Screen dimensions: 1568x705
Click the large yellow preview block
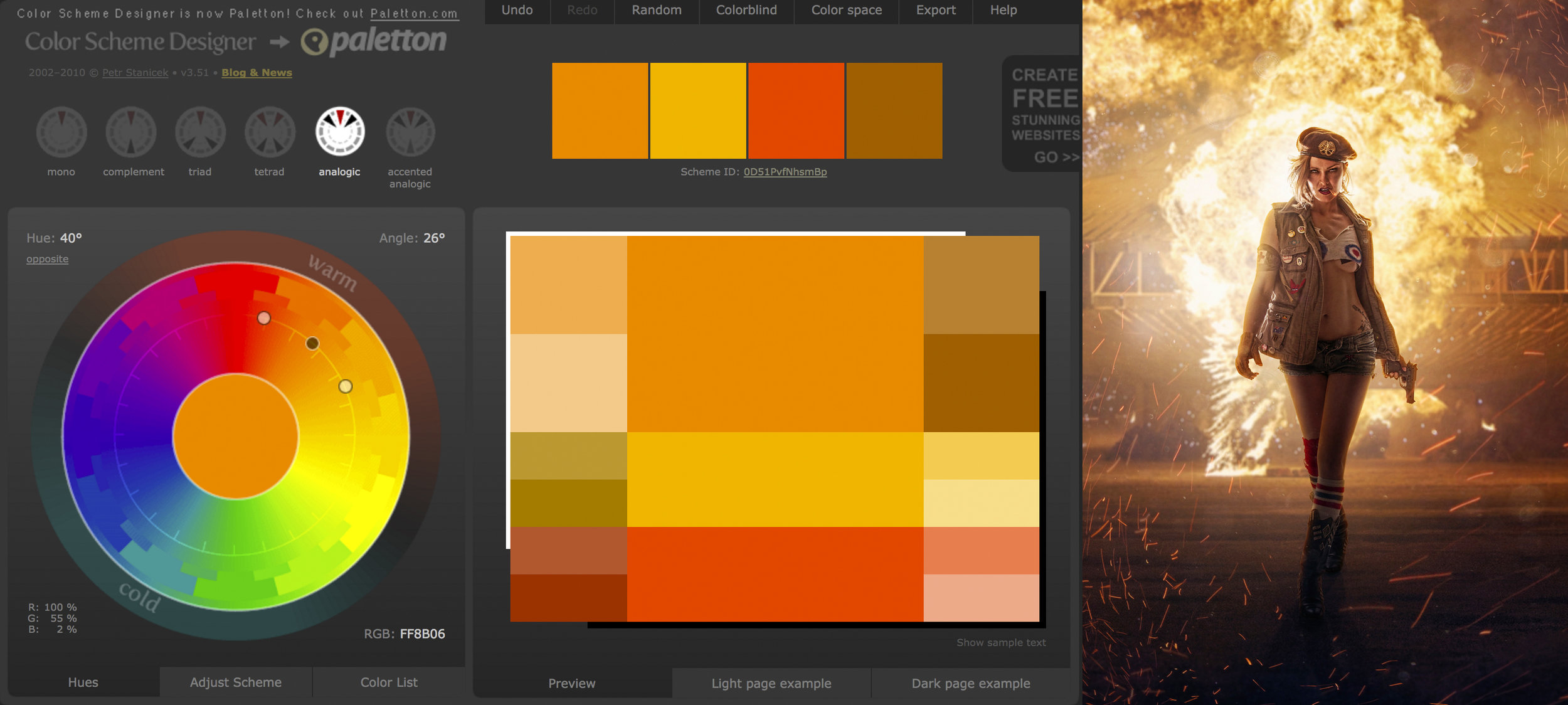click(775, 479)
